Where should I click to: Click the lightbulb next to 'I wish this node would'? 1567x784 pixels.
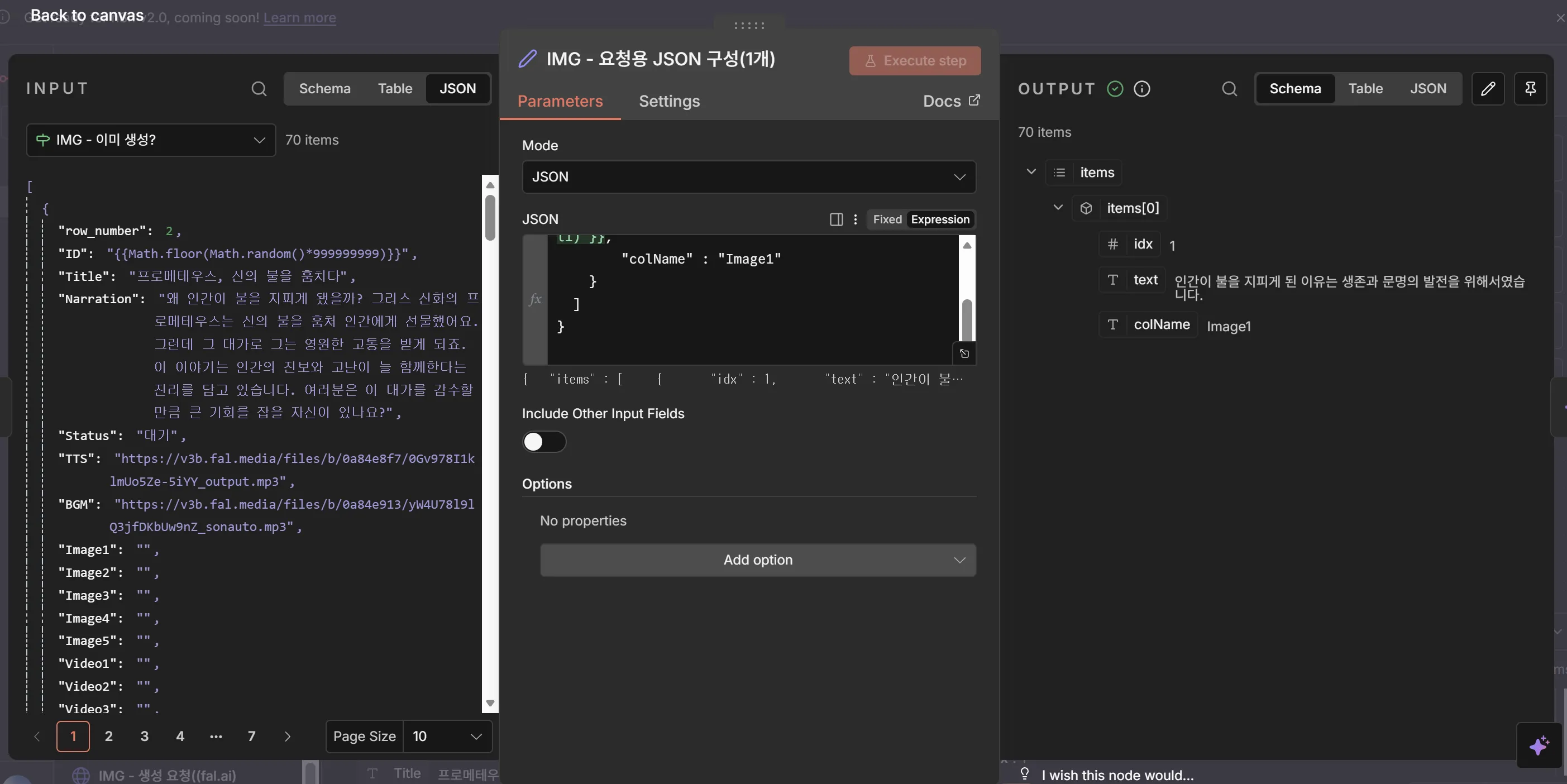[x=1024, y=775]
